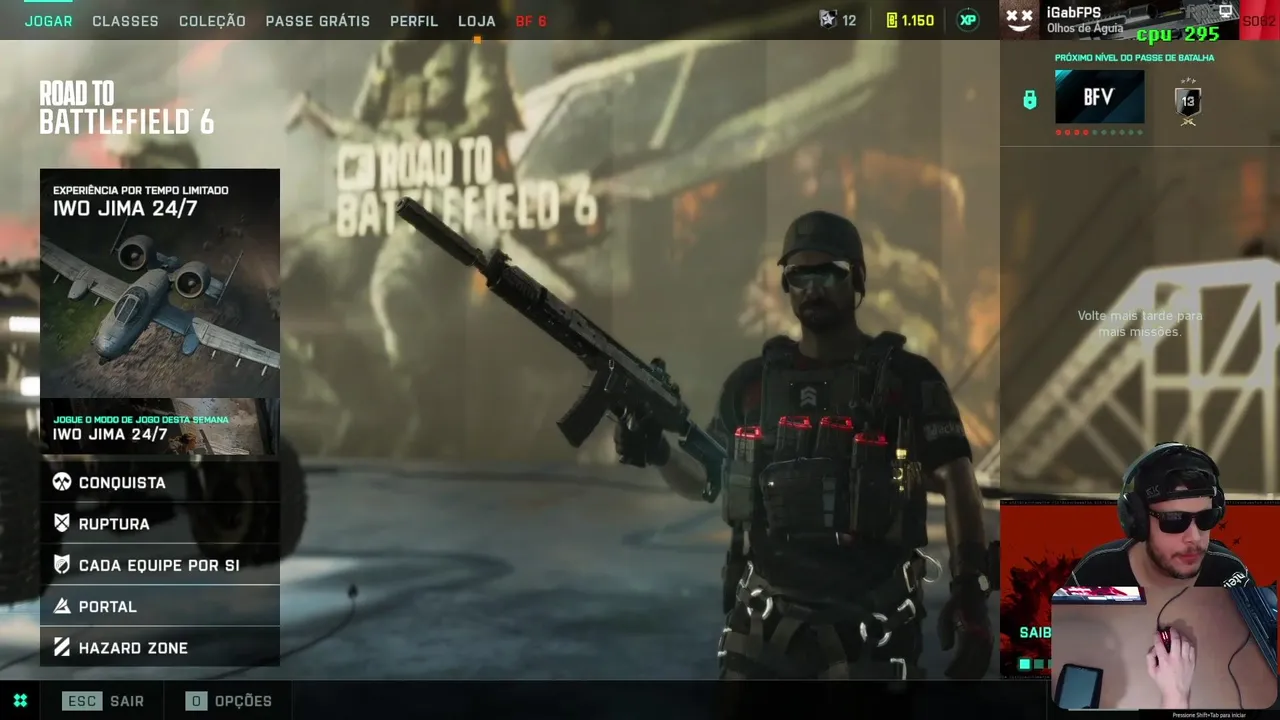This screenshot has height=720, width=1280.
Task: Click the cpu 295 overlay readout
Action: 1178,34
